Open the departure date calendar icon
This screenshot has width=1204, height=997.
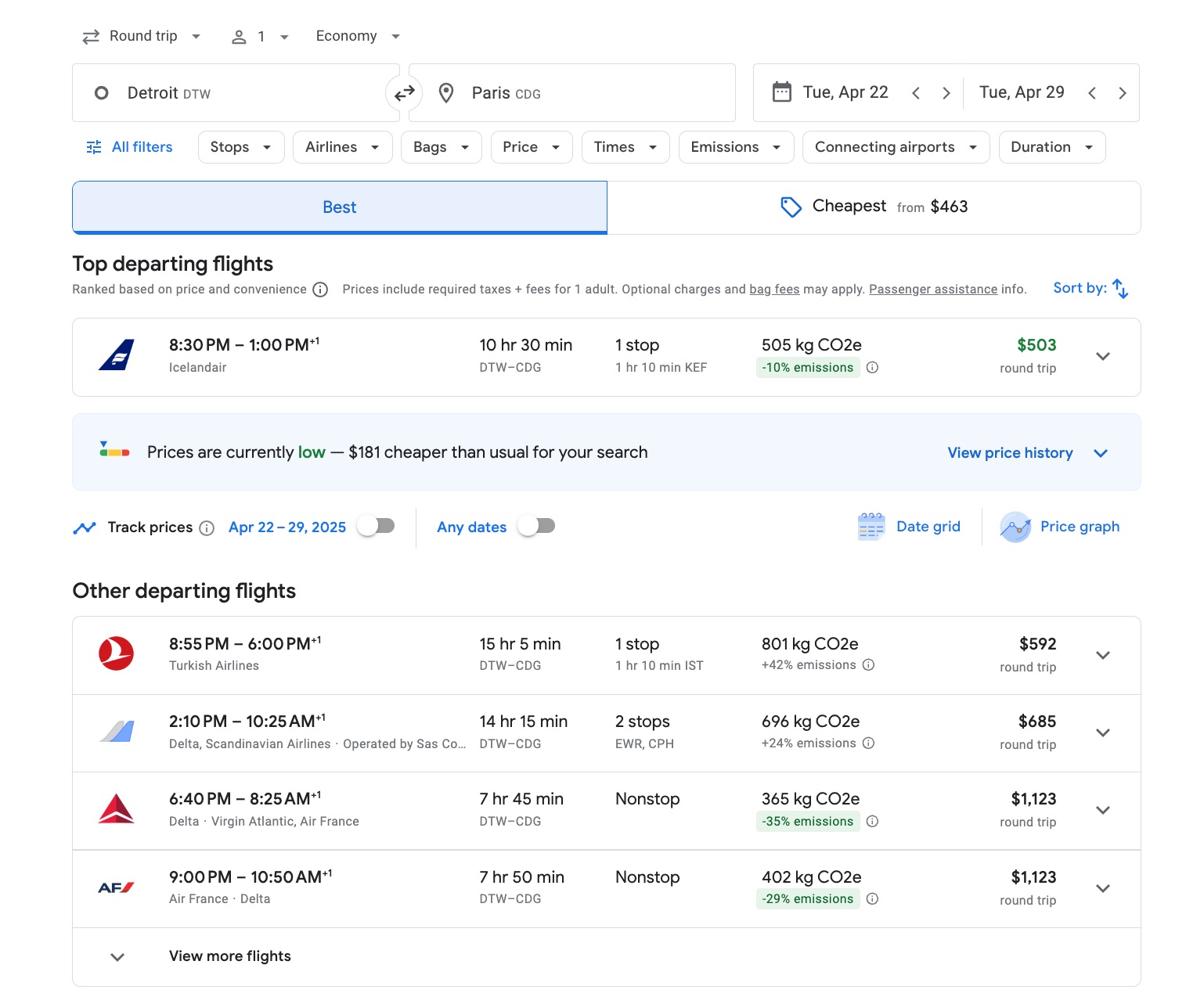(x=781, y=92)
